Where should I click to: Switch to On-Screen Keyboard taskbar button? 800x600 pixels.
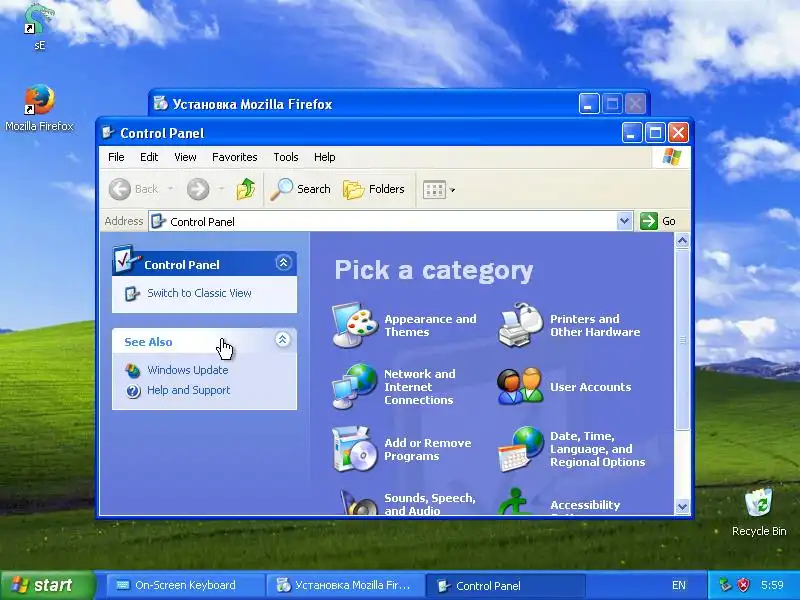[x=184, y=585]
